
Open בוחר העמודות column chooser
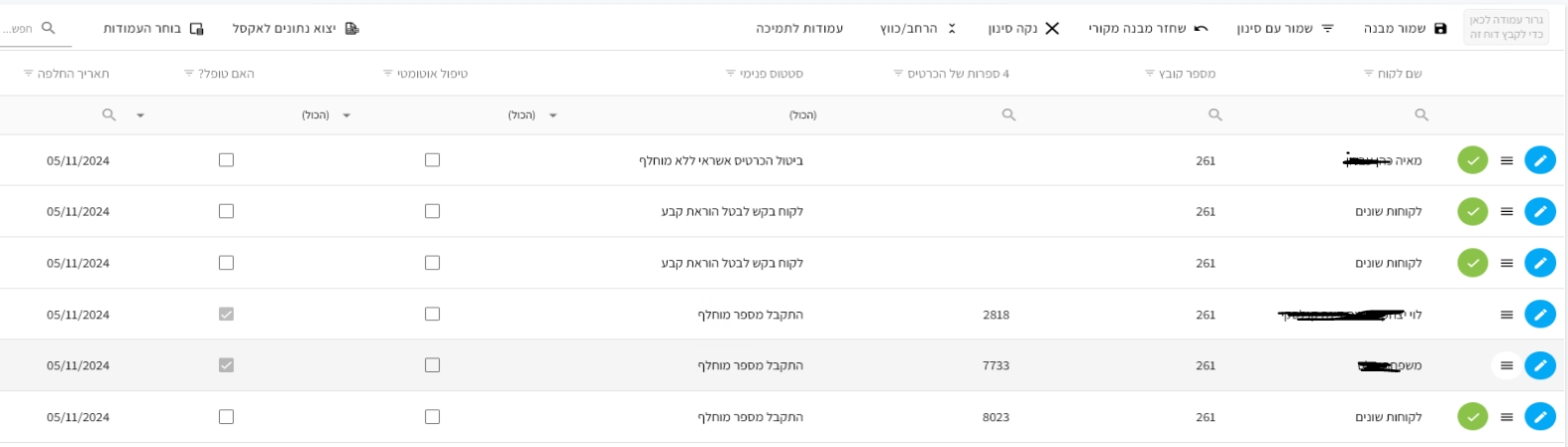pyautogui.click(x=154, y=28)
